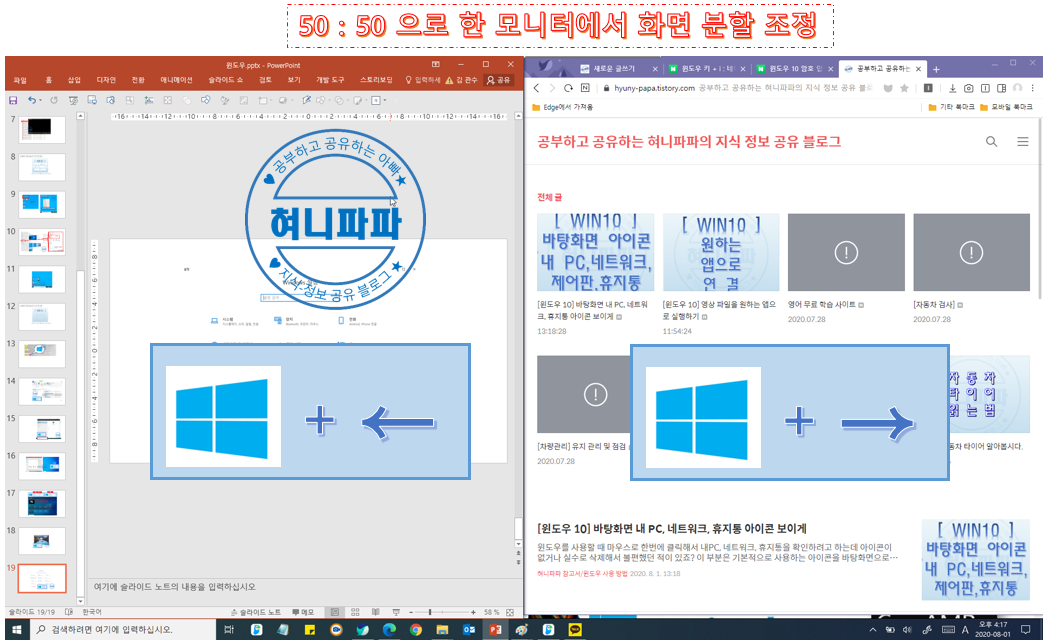Image resolution: width=1046 pixels, height=642 pixels.
Task: Click the Redo icon in PowerPoint toolbar
Action: coord(53,100)
